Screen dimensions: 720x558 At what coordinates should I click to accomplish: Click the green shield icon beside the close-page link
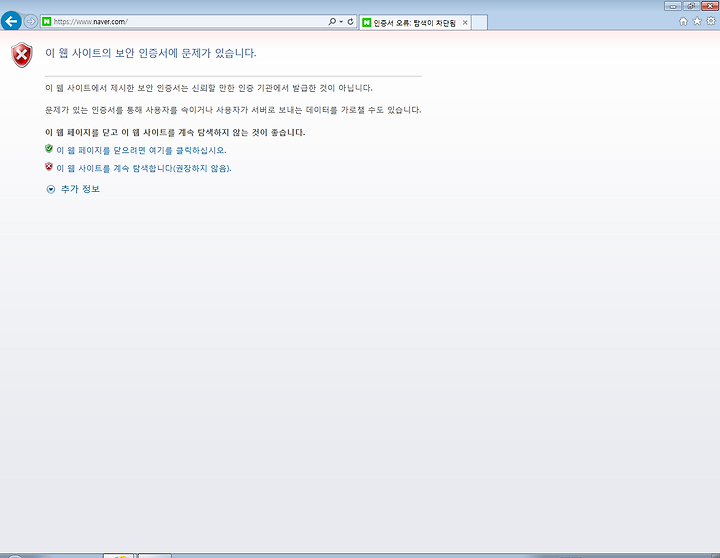click(x=49, y=148)
